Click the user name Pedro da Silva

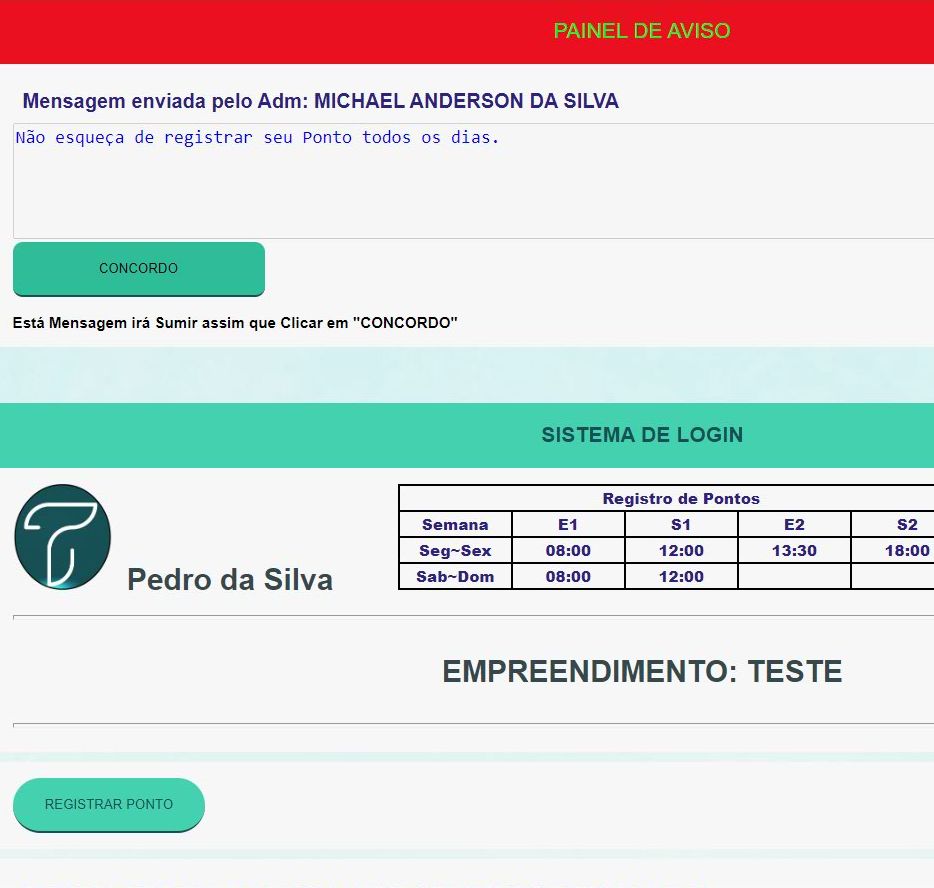230,580
